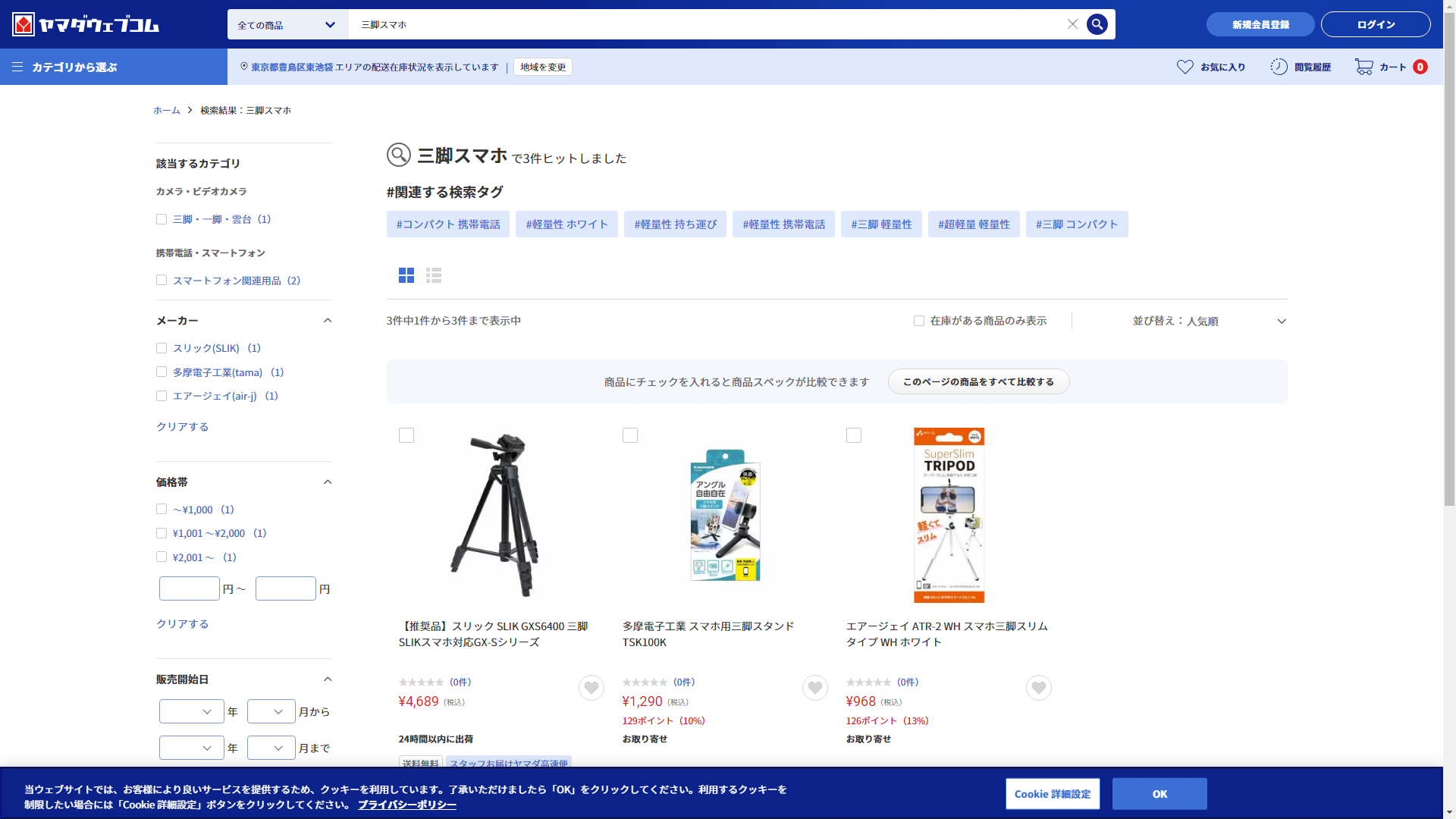Switch to grid view layout
Image resolution: width=1456 pixels, height=819 pixels.
406,275
